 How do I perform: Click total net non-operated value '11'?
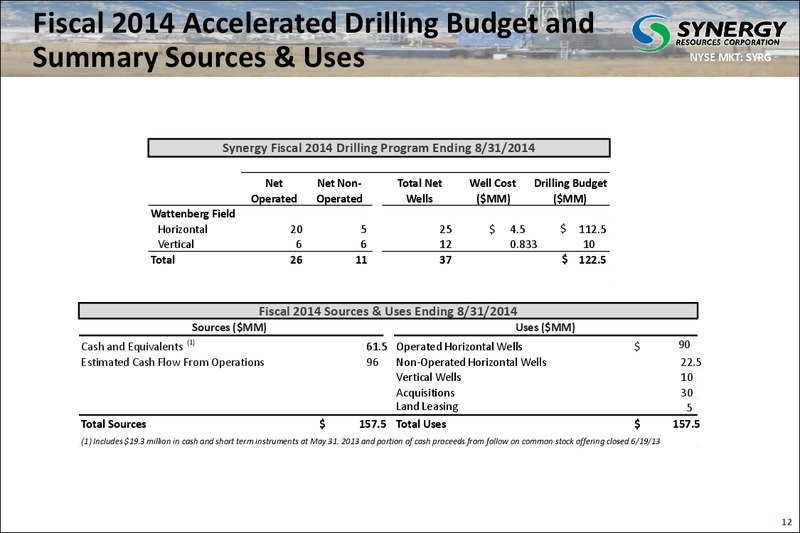pos(361,260)
